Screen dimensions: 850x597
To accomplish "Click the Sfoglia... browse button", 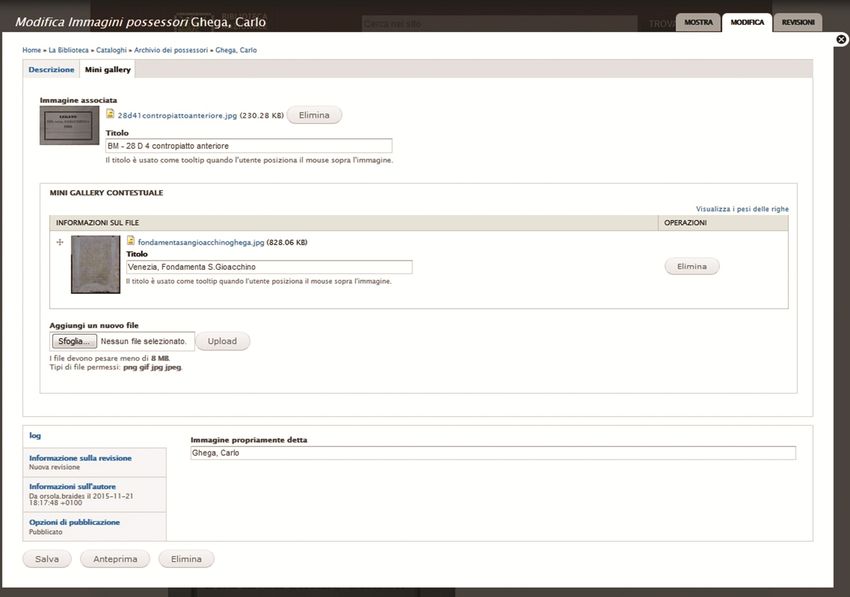I will pos(74,341).
